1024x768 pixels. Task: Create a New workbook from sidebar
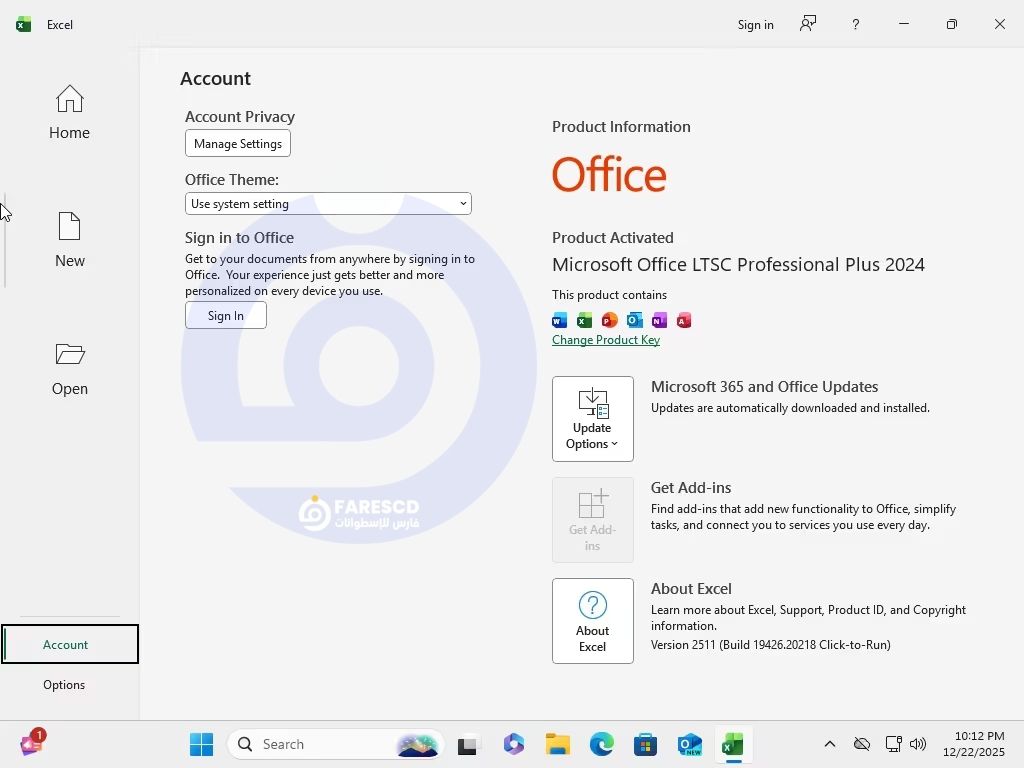69,241
